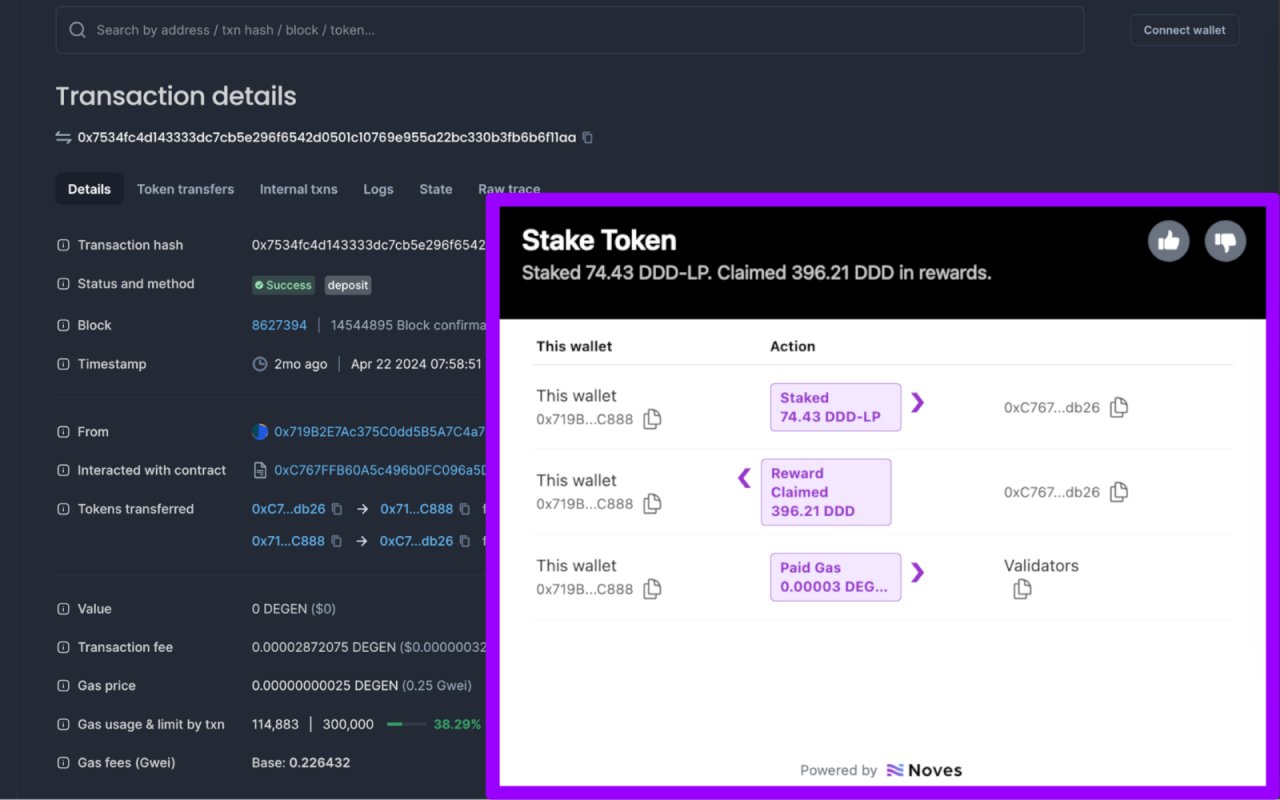
Task: Click the info icon next to From
Action: click(x=63, y=432)
